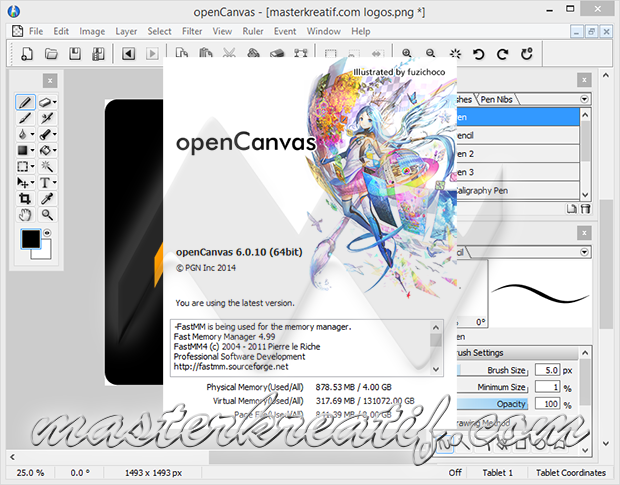Rotate canvas counterclockwise from the toolbar
This screenshot has width=620, height=485.
(478, 53)
